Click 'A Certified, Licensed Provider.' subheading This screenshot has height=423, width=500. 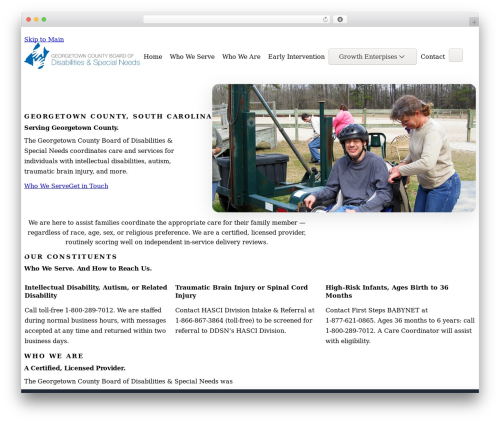[x=75, y=368]
